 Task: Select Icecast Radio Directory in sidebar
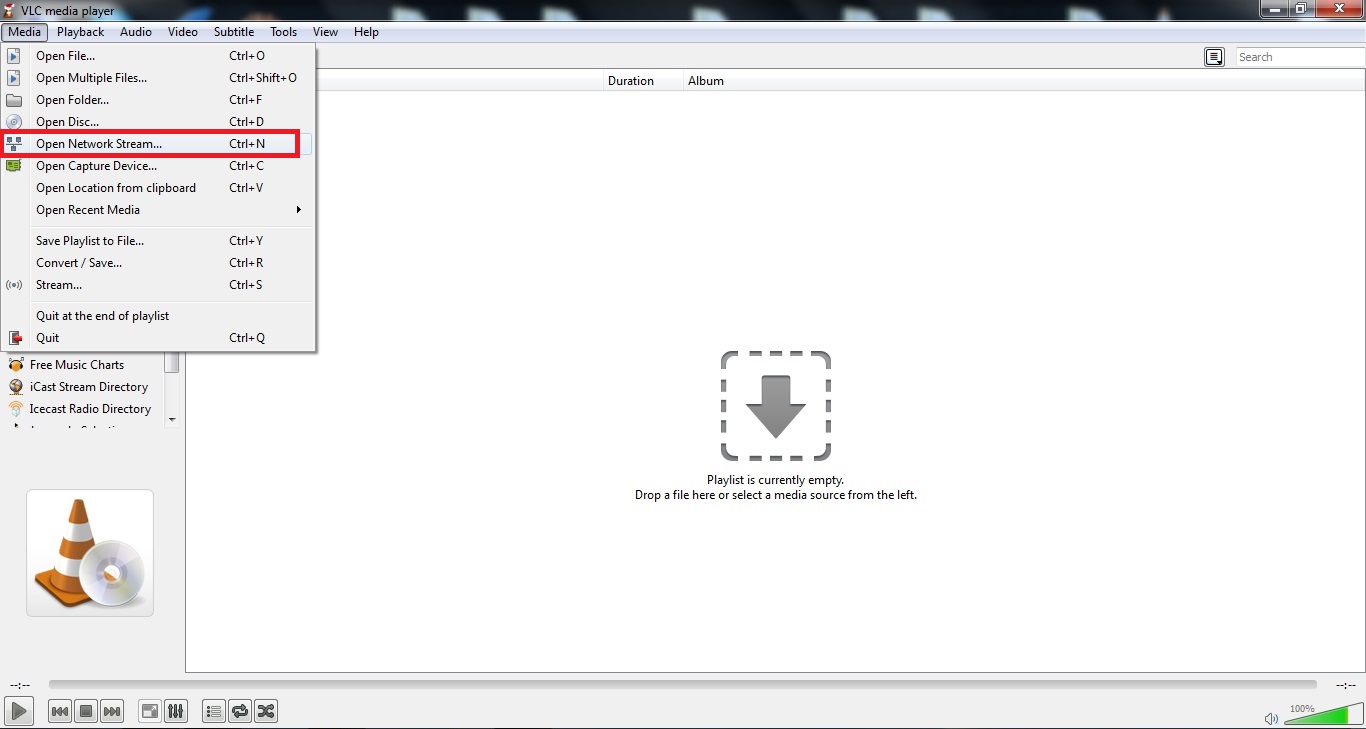90,409
